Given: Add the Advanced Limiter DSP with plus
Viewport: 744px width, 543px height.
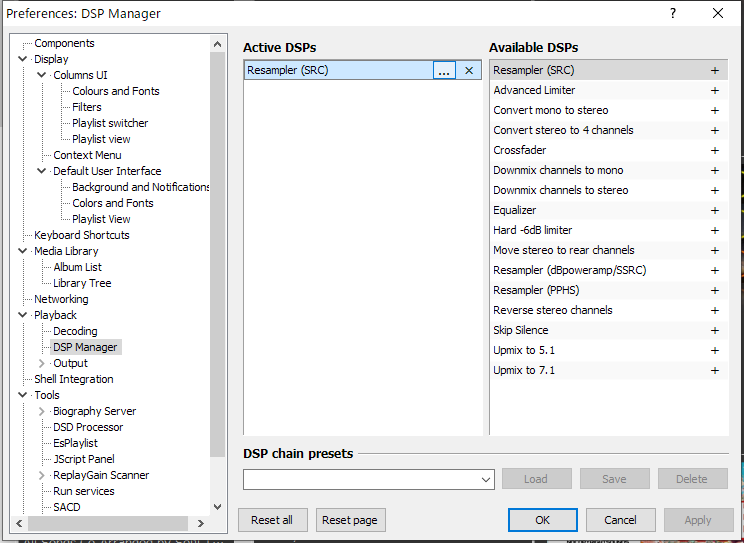Looking at the screenshot, I should (x=714, y=91).
